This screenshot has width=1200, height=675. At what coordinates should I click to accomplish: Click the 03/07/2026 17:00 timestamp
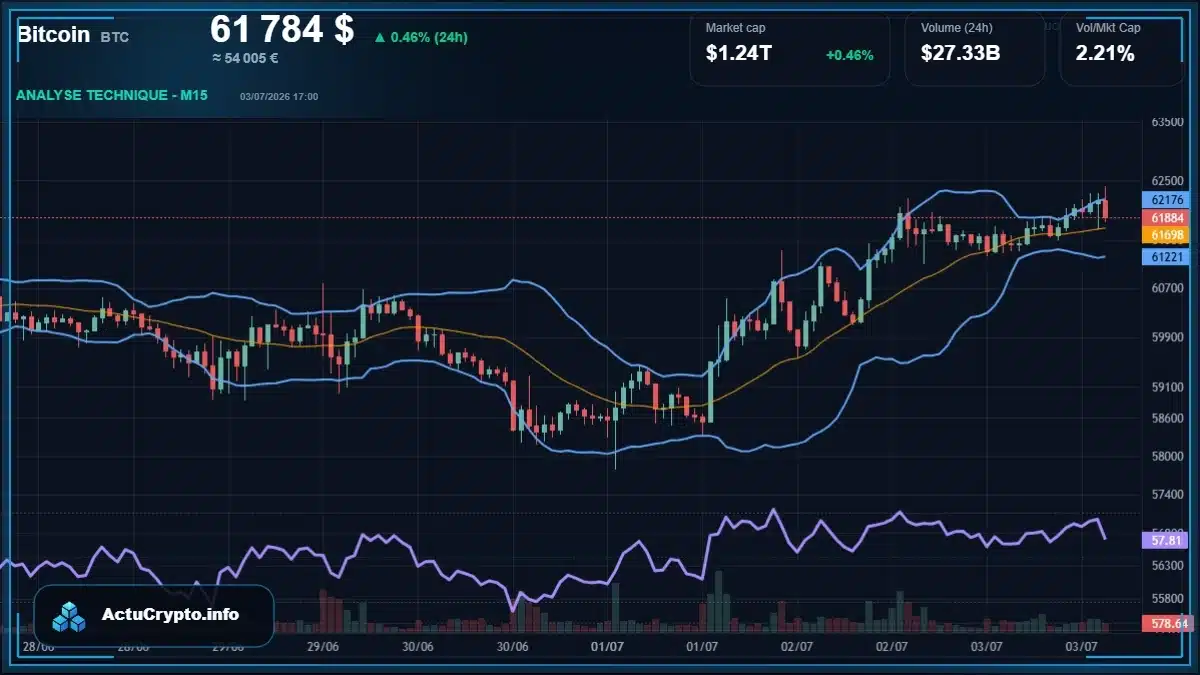279,96
